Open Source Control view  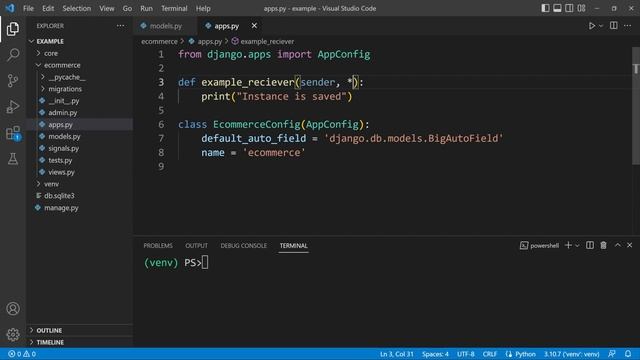13,80
